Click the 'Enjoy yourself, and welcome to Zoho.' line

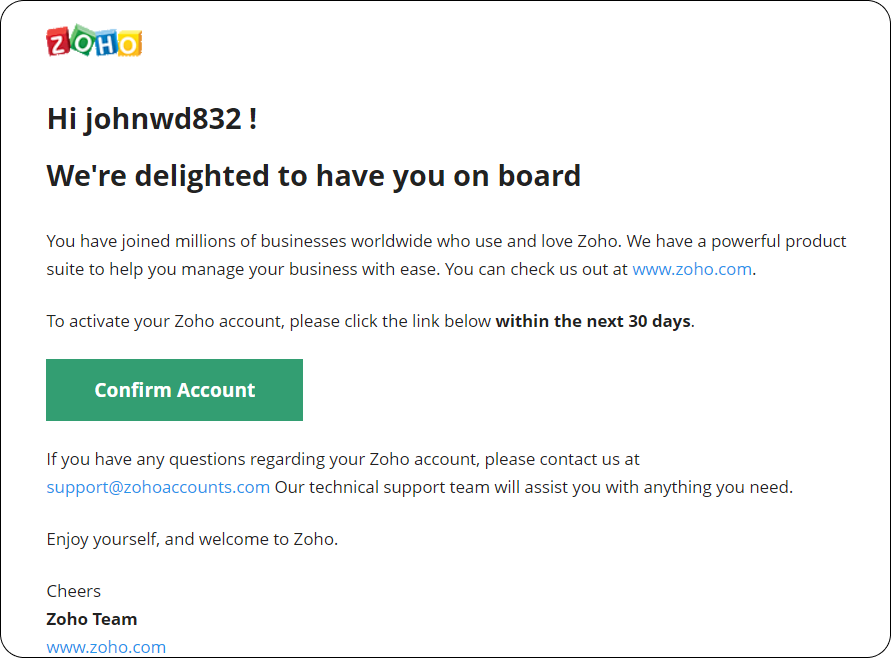point(192,539)
